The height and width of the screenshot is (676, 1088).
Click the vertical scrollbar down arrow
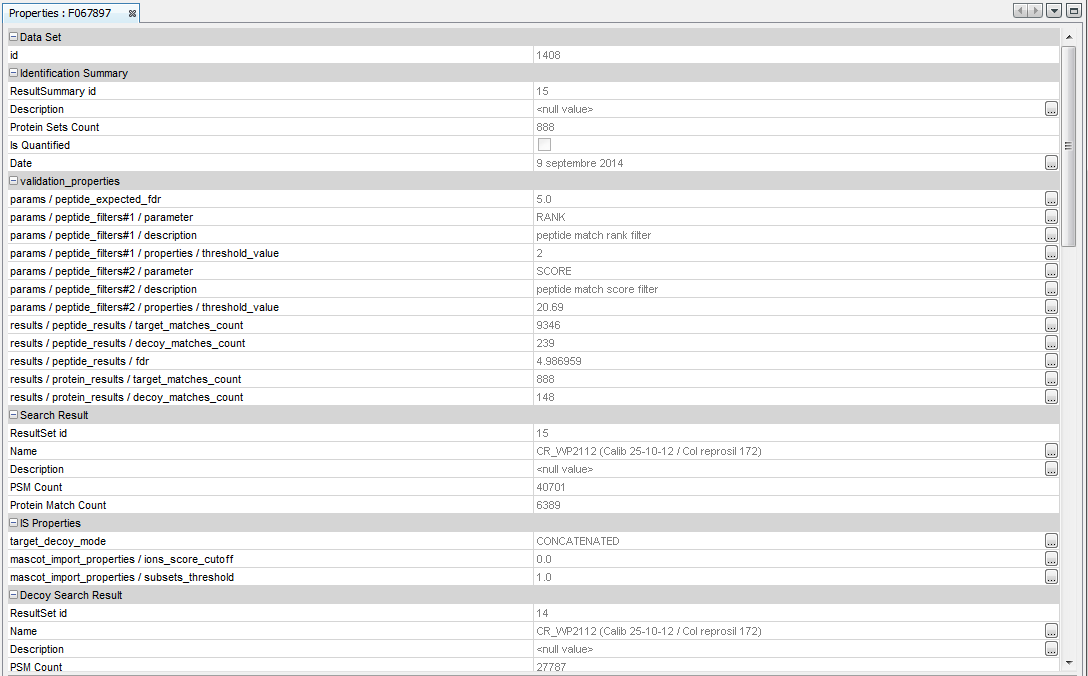(x=1068, y=662)
